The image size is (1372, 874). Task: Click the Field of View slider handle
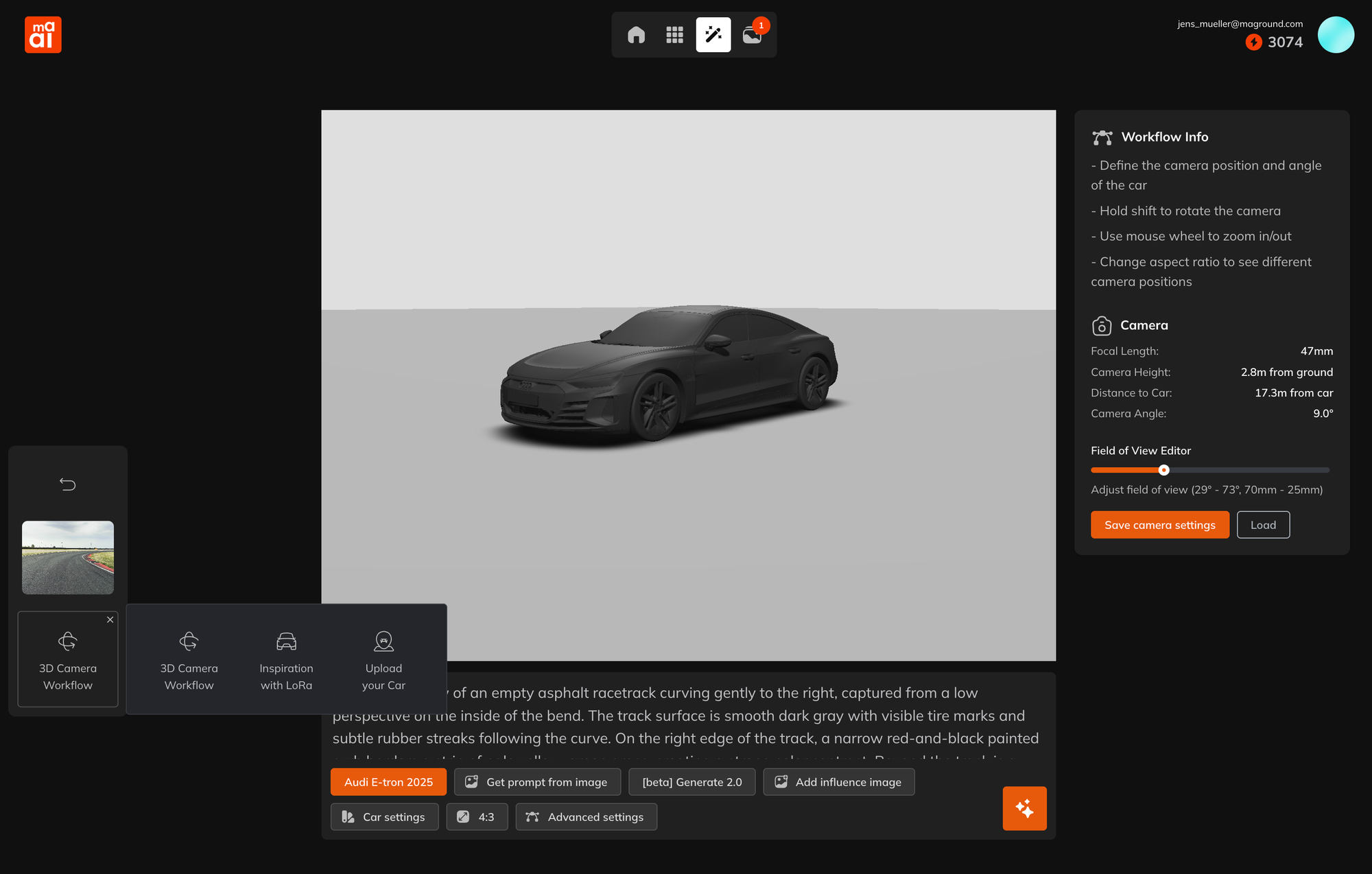pyautogui.click(x=1163, y=470)
